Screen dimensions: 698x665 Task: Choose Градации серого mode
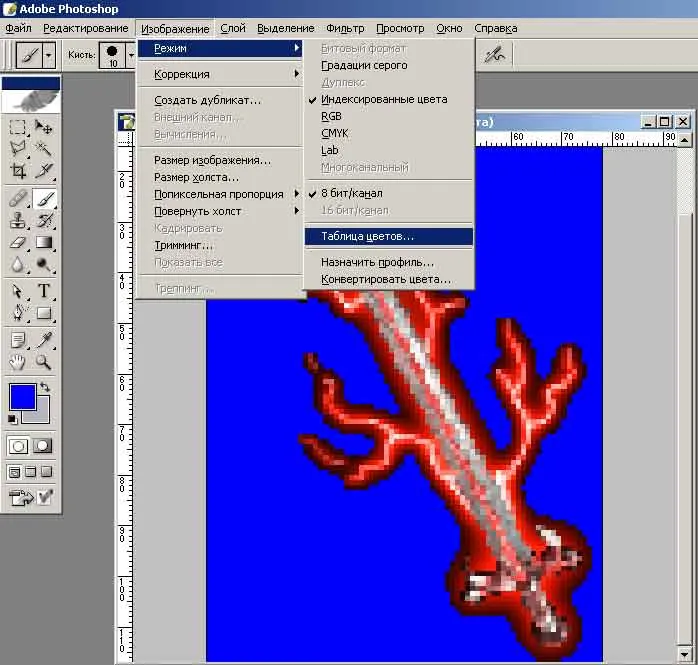363,65
